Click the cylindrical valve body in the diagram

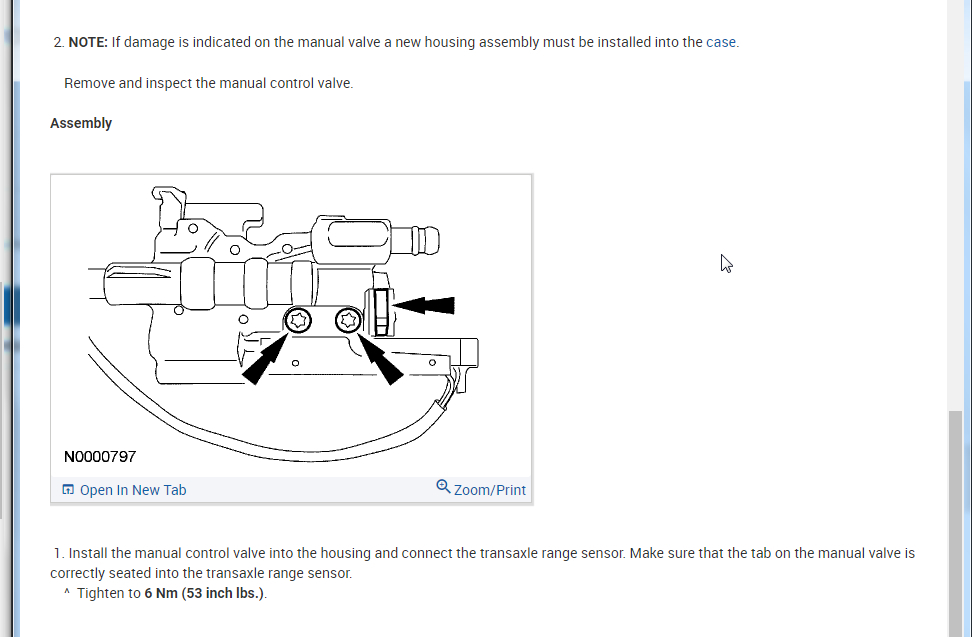click(x=211, y=284)
